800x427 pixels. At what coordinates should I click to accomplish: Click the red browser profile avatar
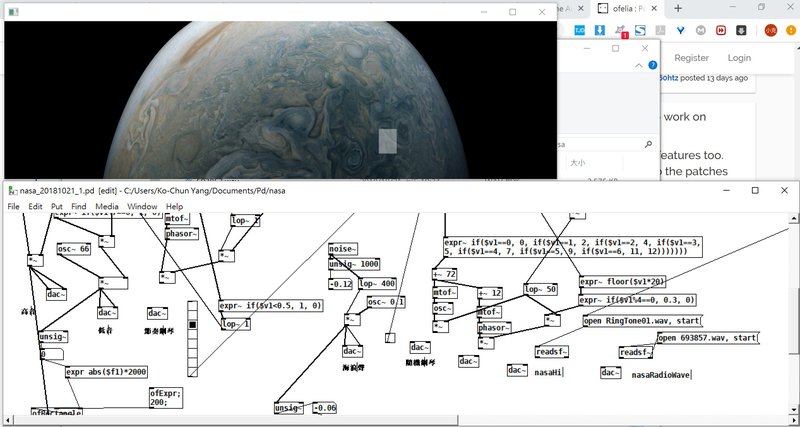(x=770, y=31)
